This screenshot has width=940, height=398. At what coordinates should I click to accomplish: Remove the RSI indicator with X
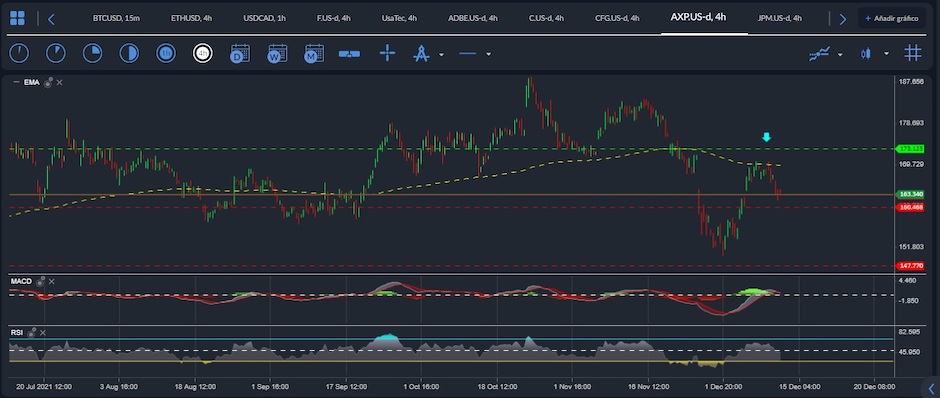[x=42, y=332]
